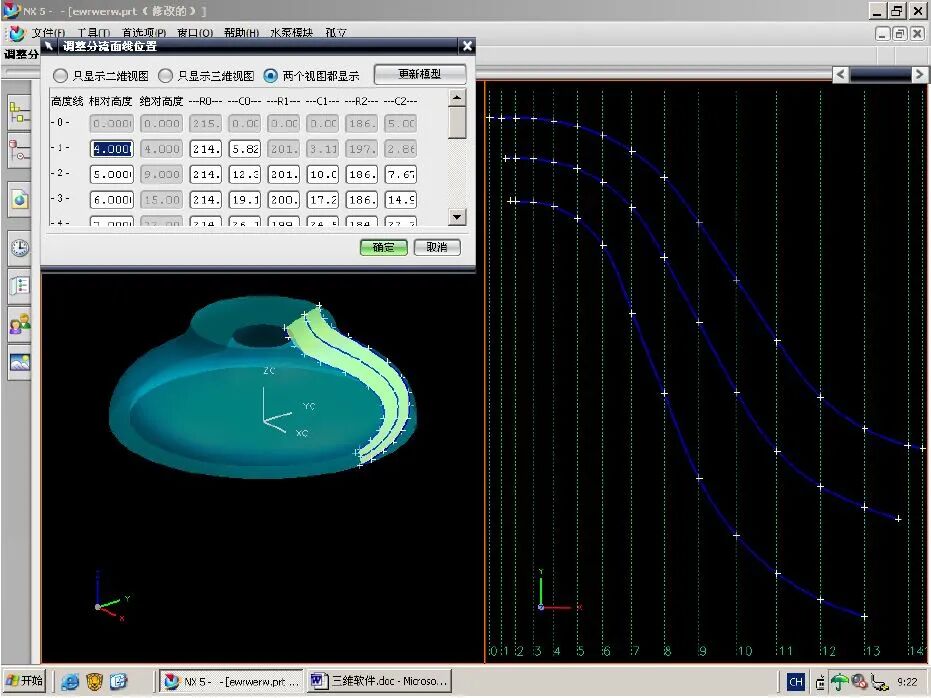The image size is (931, 698).
Task: Launch Internet Explorer from quick launch
Action: point(69,681)
